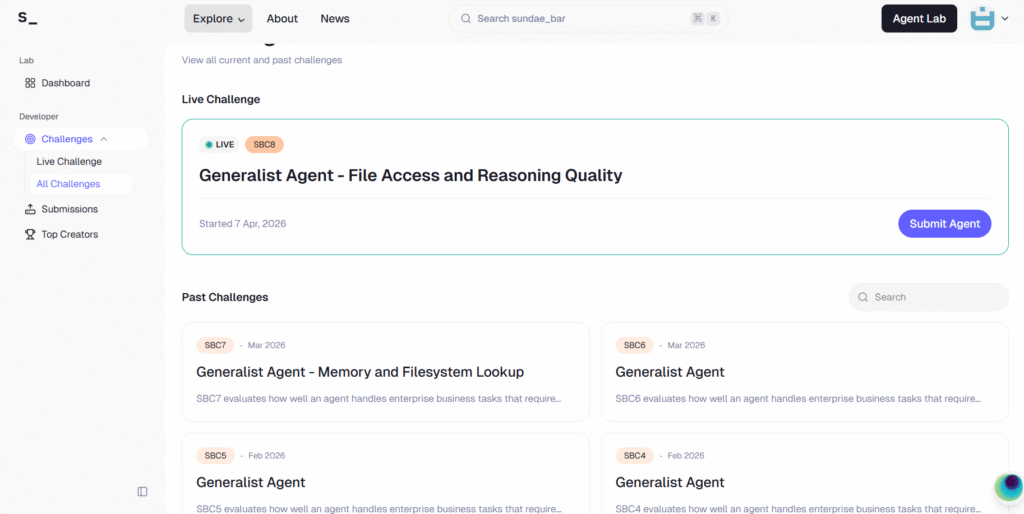Viewport: 1024px width, 514px height.
Task: Open the colorful chat orb widget
Action: [x=1008, y=487]
